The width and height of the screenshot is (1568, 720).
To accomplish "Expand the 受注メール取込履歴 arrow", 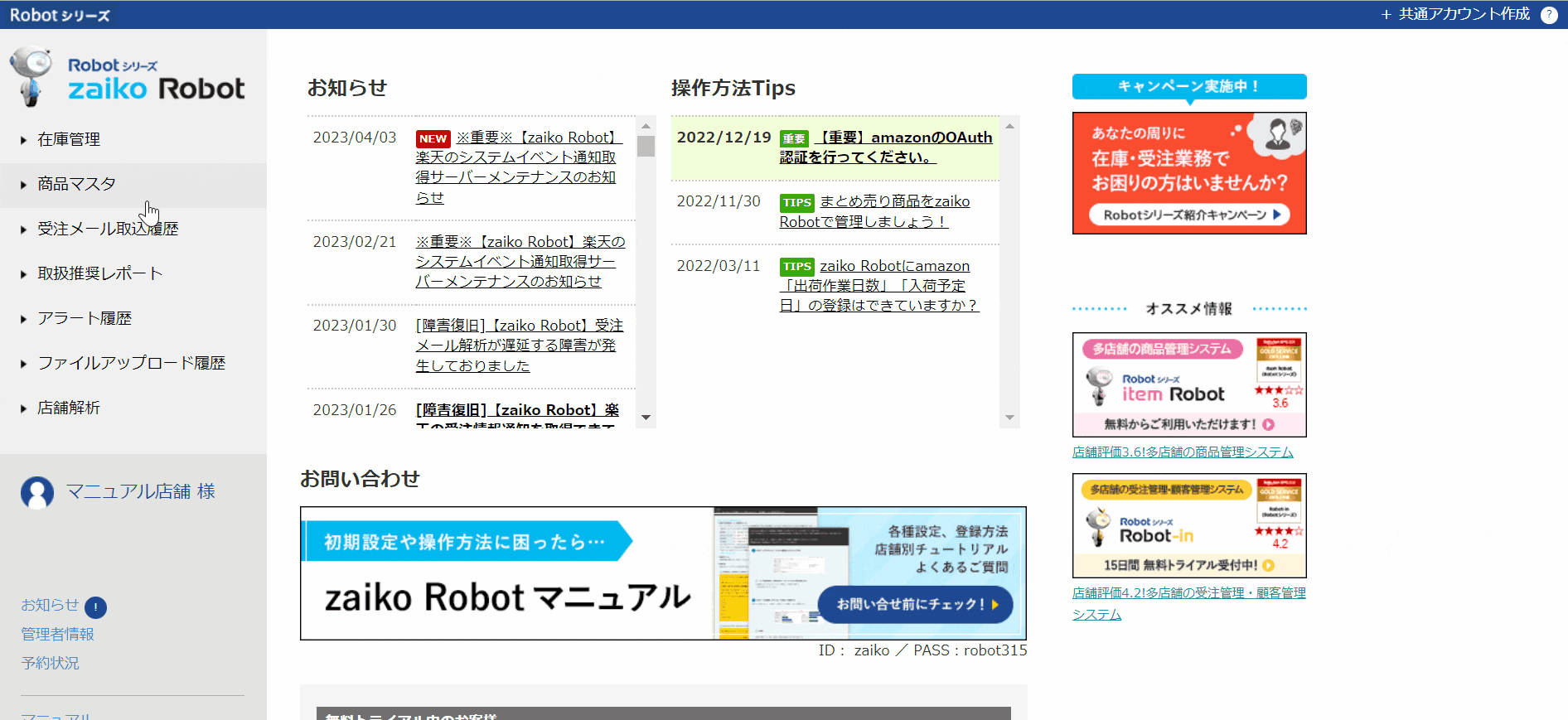I will coord(24,230).
